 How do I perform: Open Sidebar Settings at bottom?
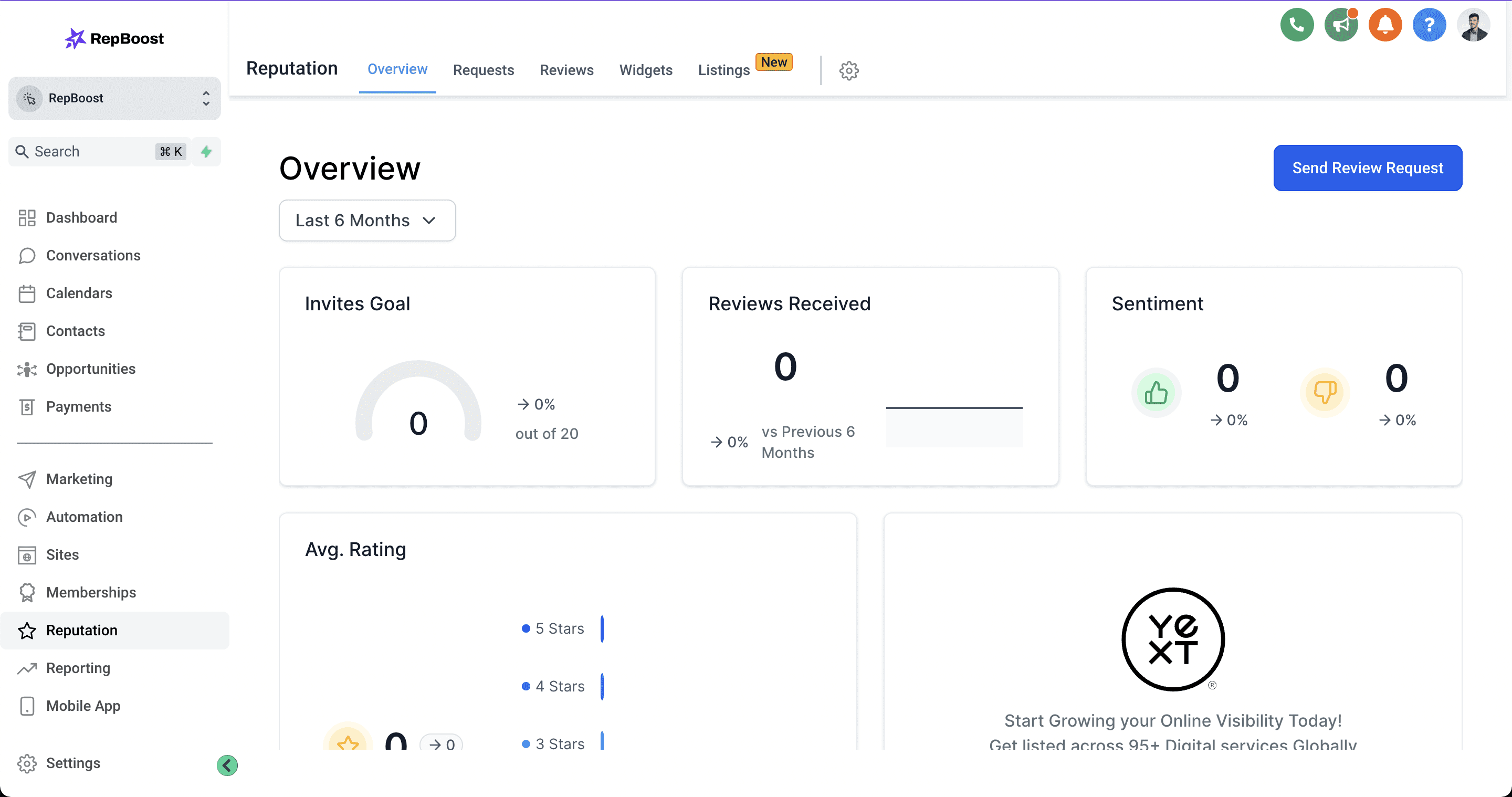pos(73,762)
